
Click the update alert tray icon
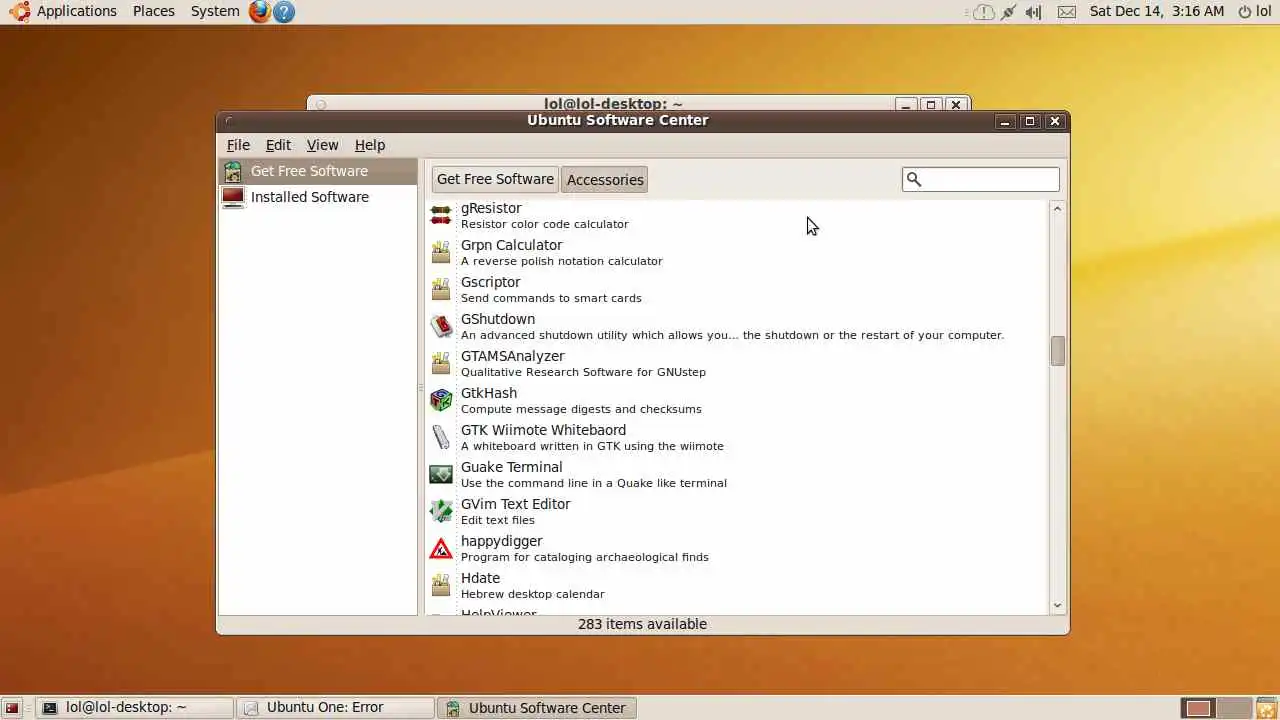(984, 12)
